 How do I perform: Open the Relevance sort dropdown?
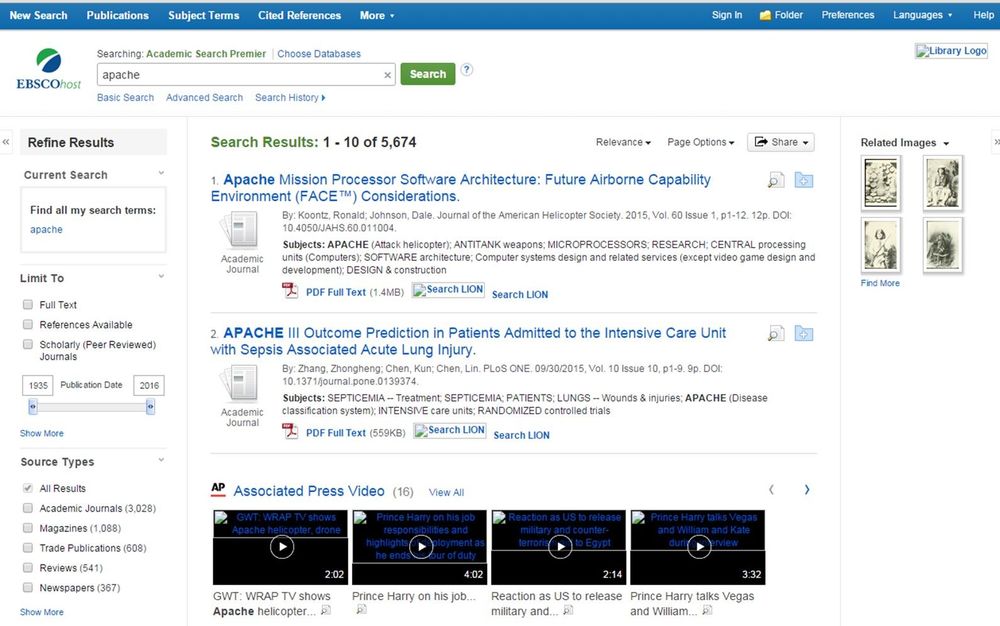pyautogui.click(x=623, y=142)
